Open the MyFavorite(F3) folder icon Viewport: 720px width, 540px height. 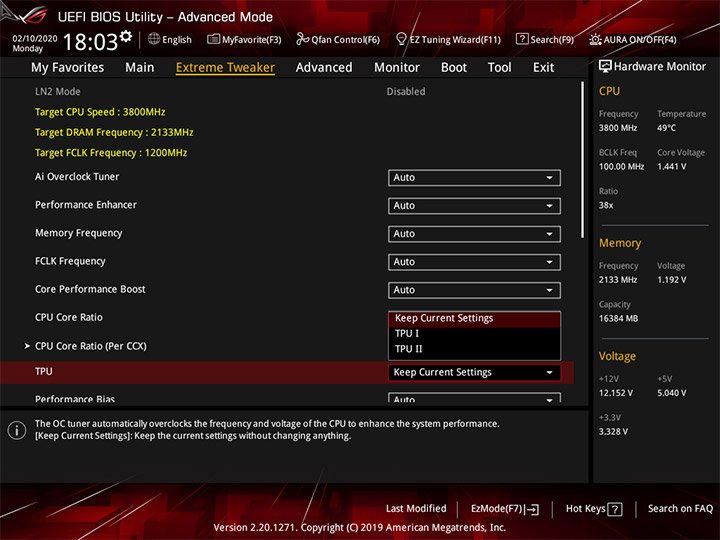coord(213,39)
